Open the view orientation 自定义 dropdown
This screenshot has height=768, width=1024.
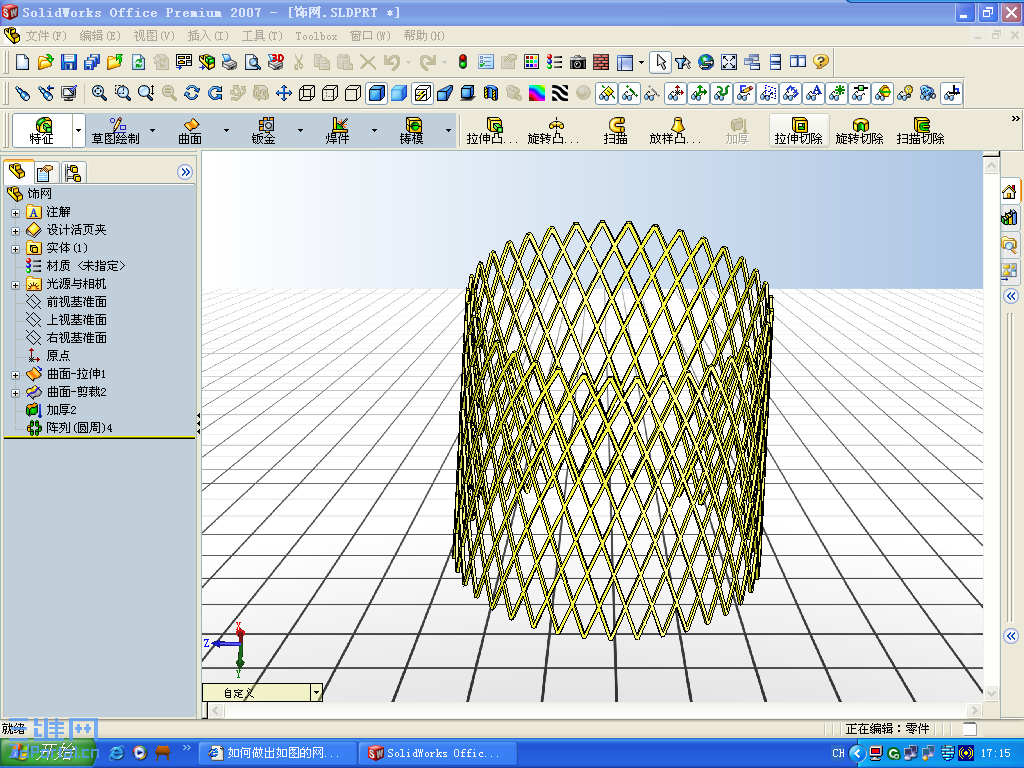317,691
